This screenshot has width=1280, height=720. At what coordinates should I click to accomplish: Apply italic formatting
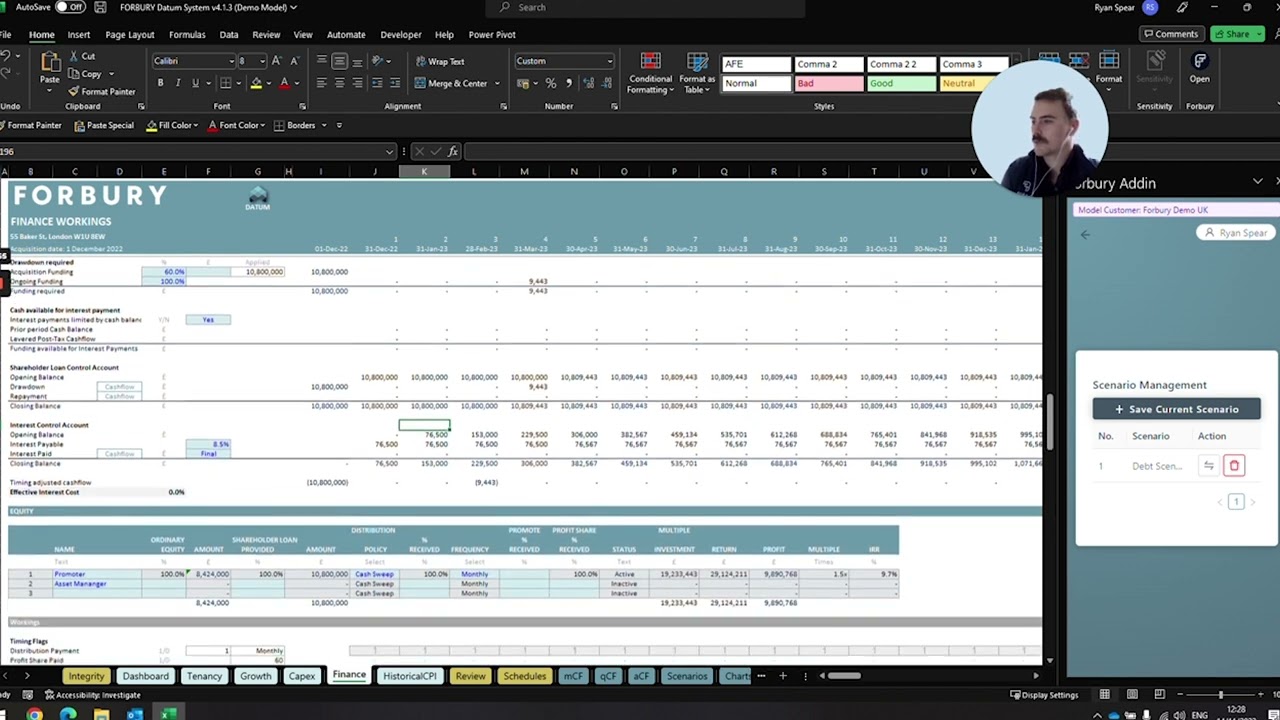[x=177, y=83]
